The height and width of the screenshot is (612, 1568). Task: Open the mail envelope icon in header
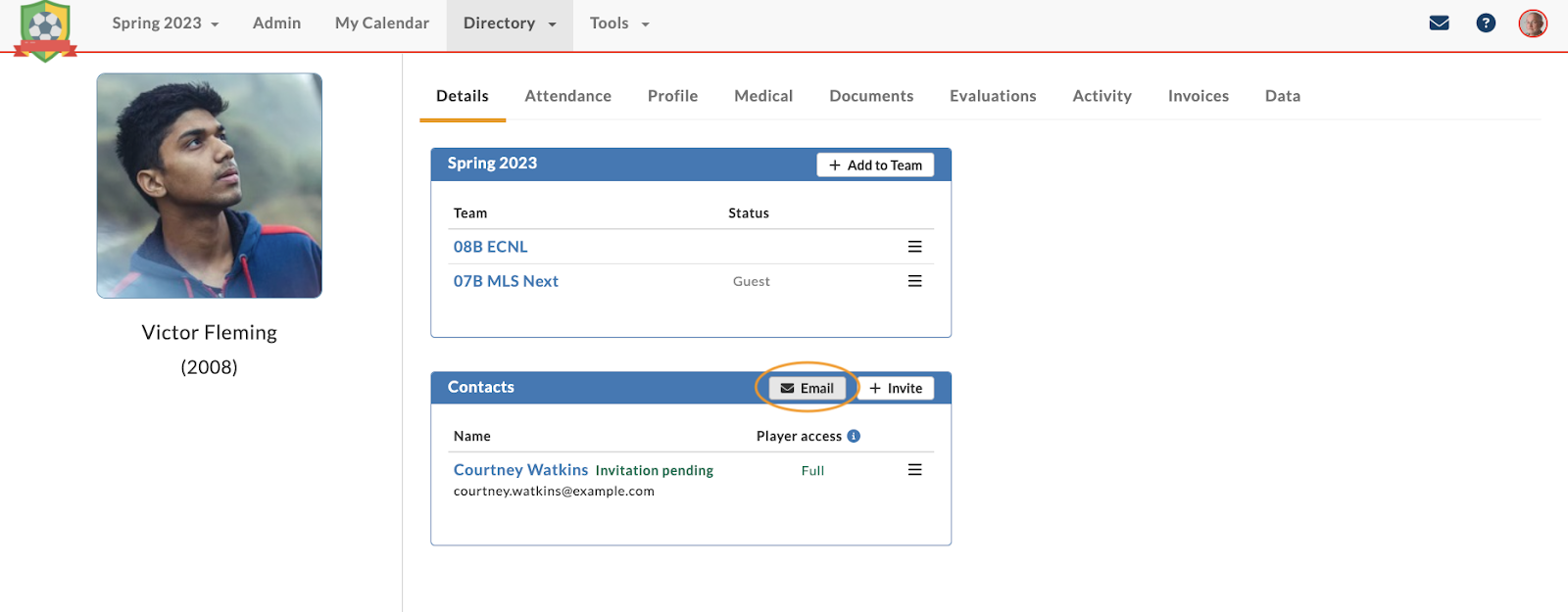pos(1439,24)
